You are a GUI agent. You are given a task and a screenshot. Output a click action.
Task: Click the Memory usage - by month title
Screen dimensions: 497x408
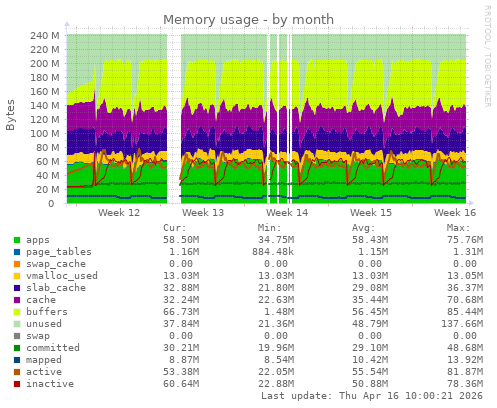pos(248,20)
